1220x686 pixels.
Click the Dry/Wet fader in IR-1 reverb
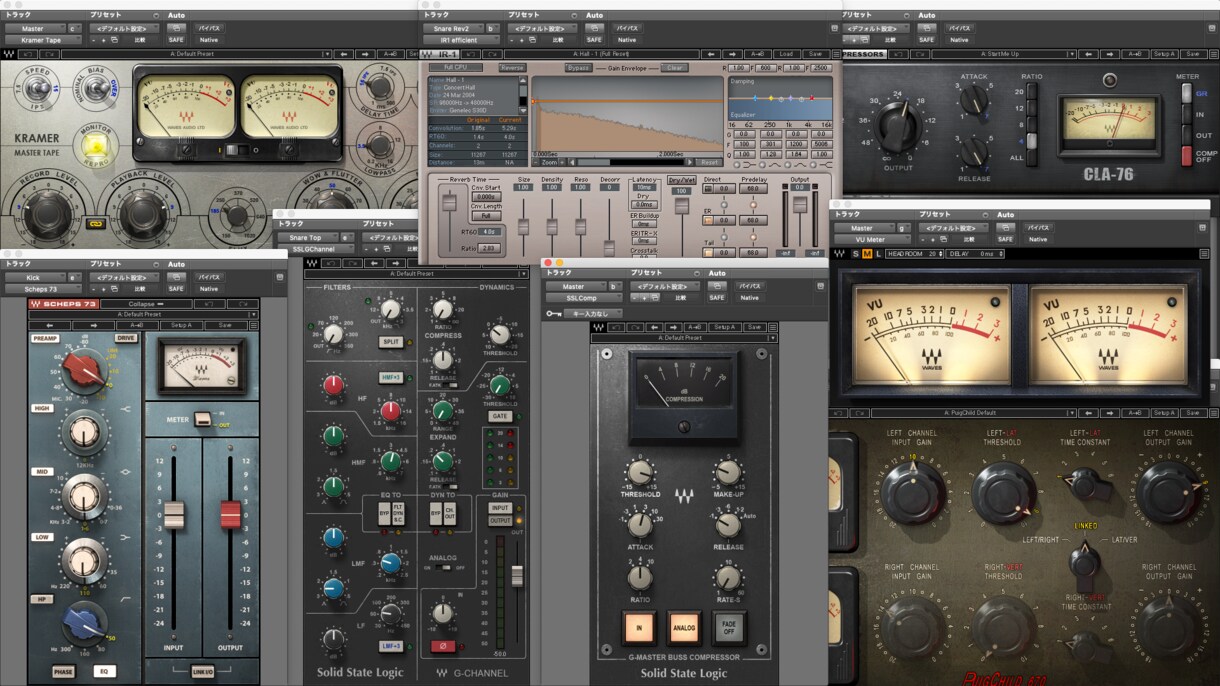(x=682, y=205)
